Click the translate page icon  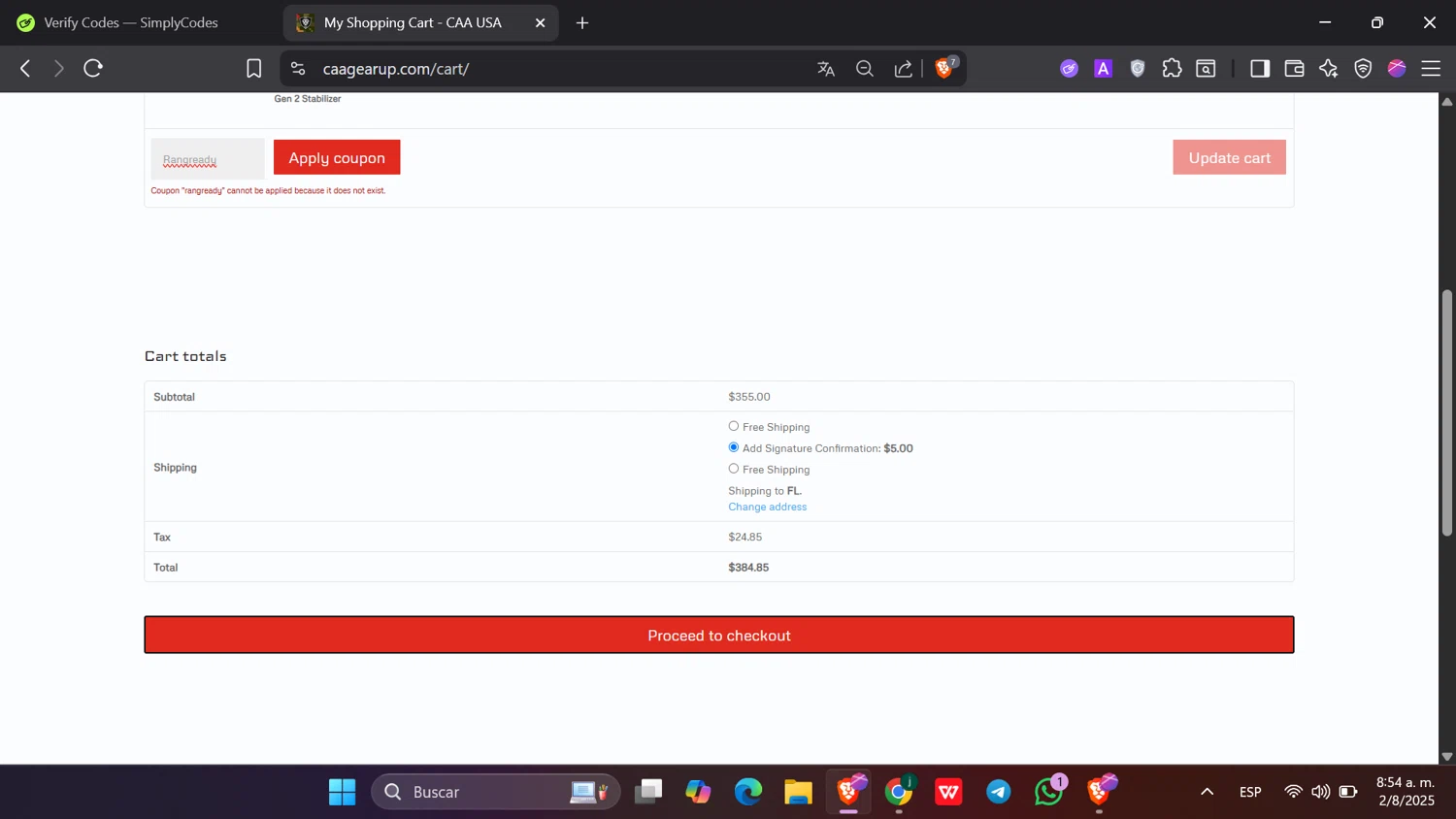coord(826,69)
